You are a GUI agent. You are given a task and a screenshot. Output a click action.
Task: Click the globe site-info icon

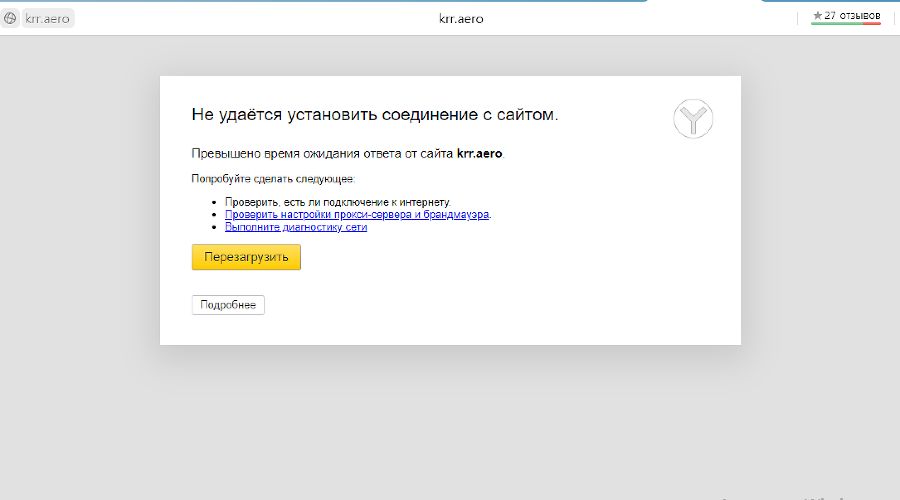coord(11,18)
